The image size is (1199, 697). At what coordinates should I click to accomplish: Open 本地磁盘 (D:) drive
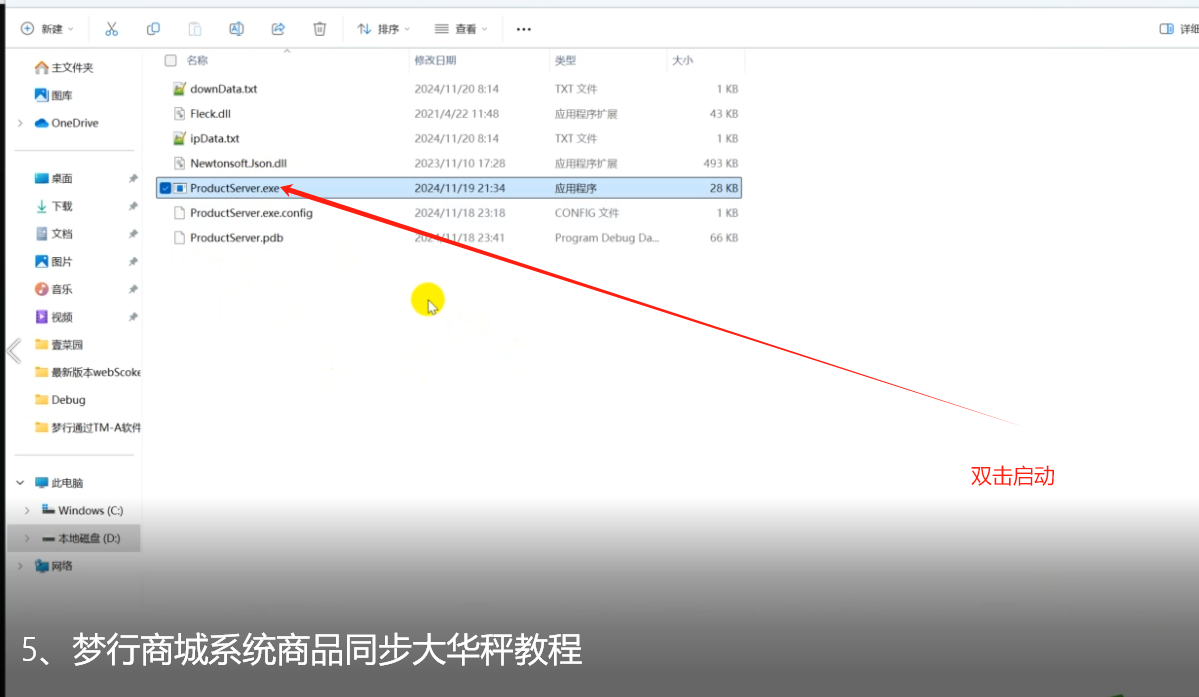(x=81, y=538)
